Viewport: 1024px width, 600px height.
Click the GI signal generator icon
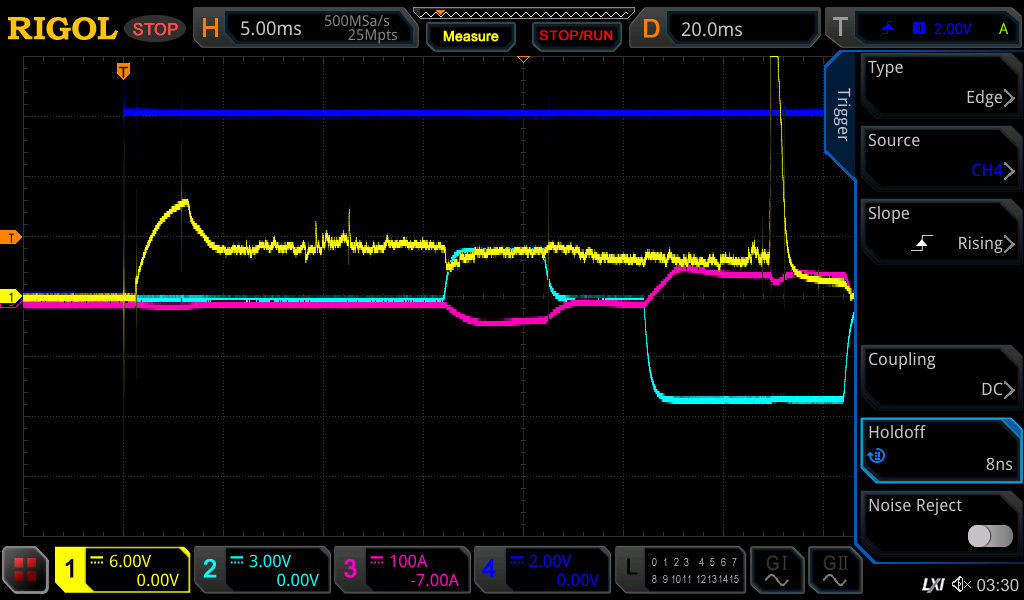point(777,570)
